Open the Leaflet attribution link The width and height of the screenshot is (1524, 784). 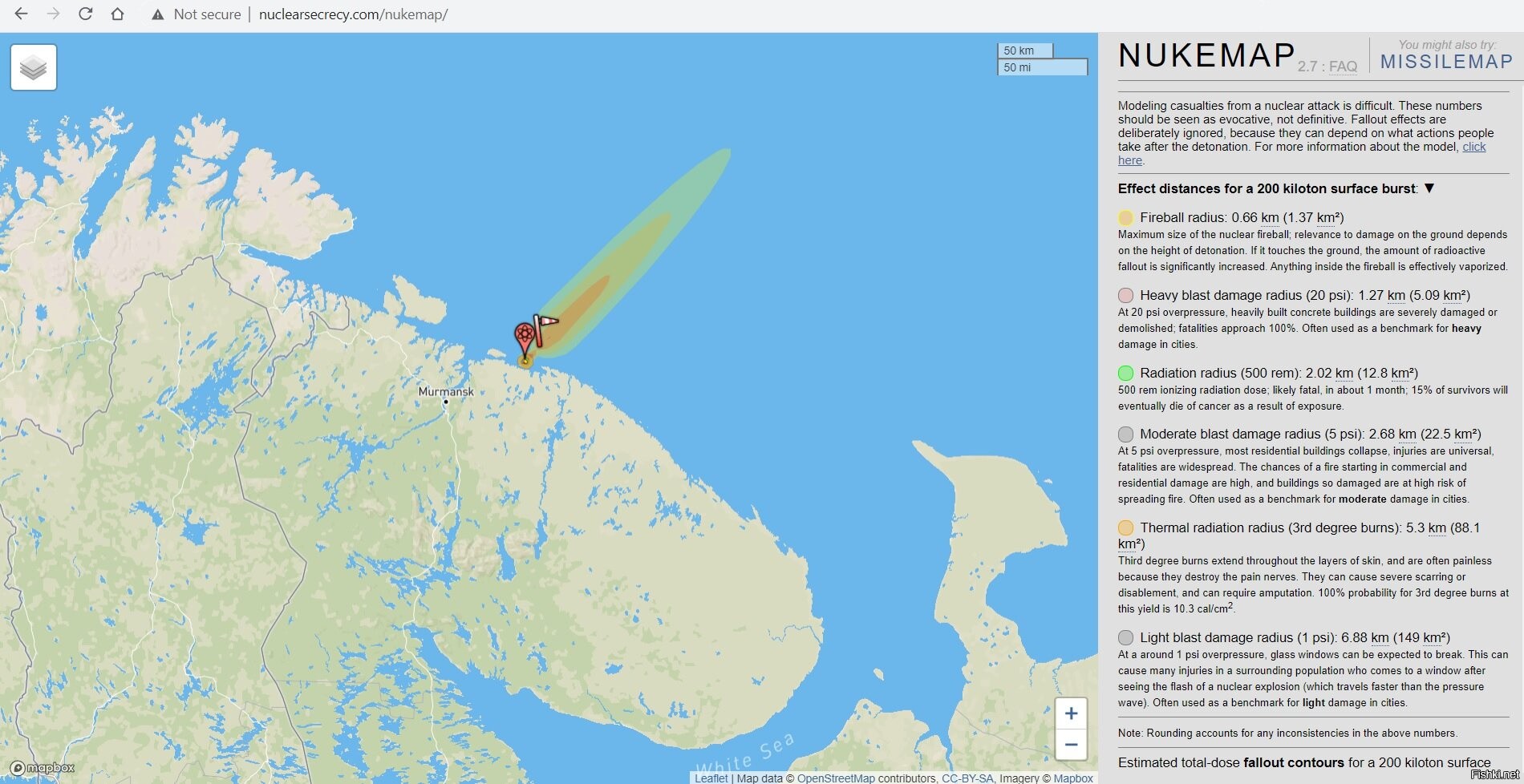click(x=711, y=778)
